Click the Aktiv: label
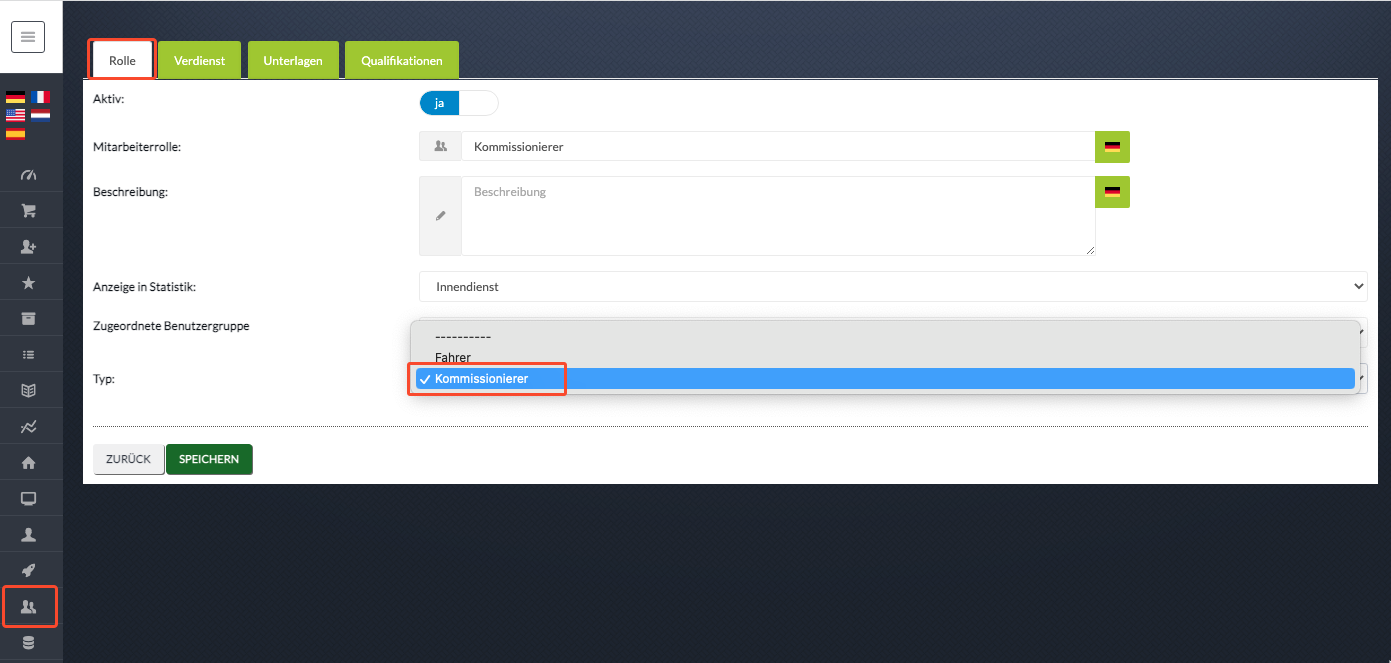The height and width of the screenshot is (663, 1391). (x=108, y=100)
